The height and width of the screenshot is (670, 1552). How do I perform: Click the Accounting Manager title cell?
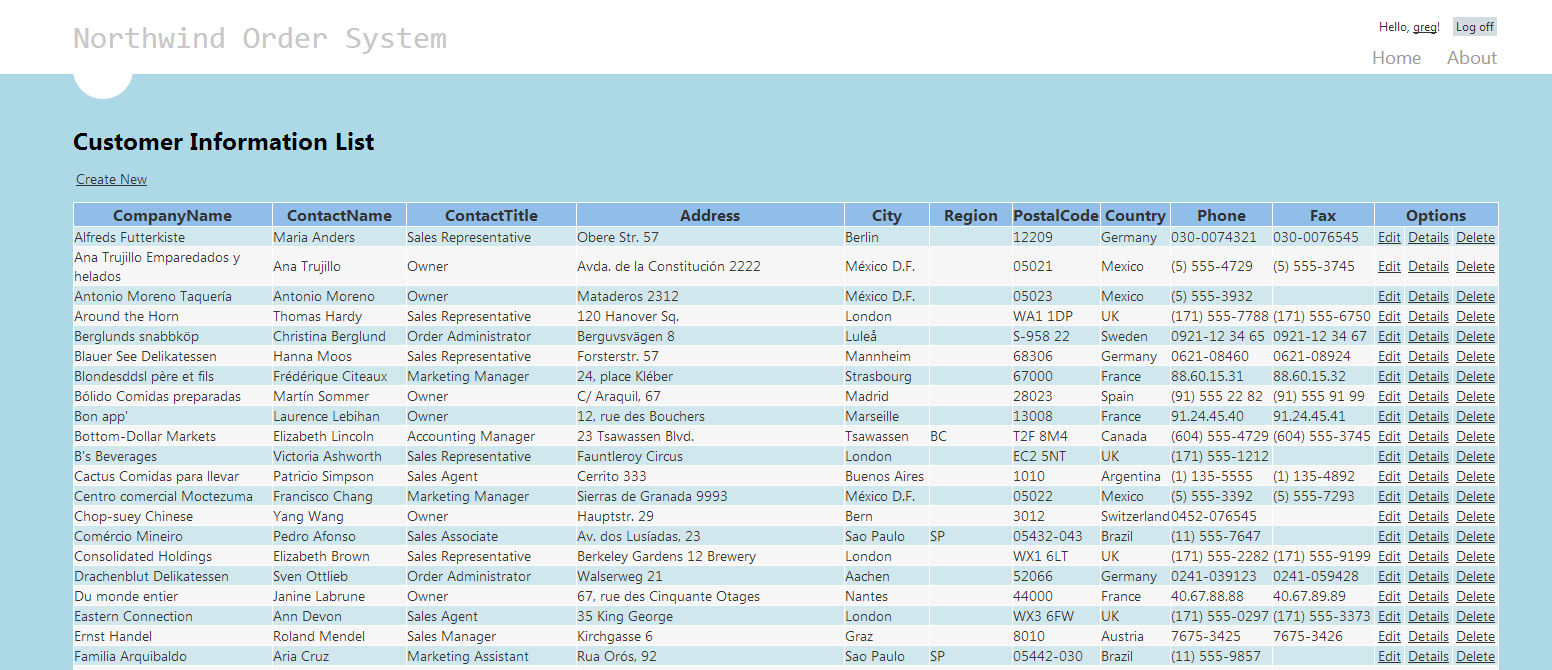(x=491, y=436)
